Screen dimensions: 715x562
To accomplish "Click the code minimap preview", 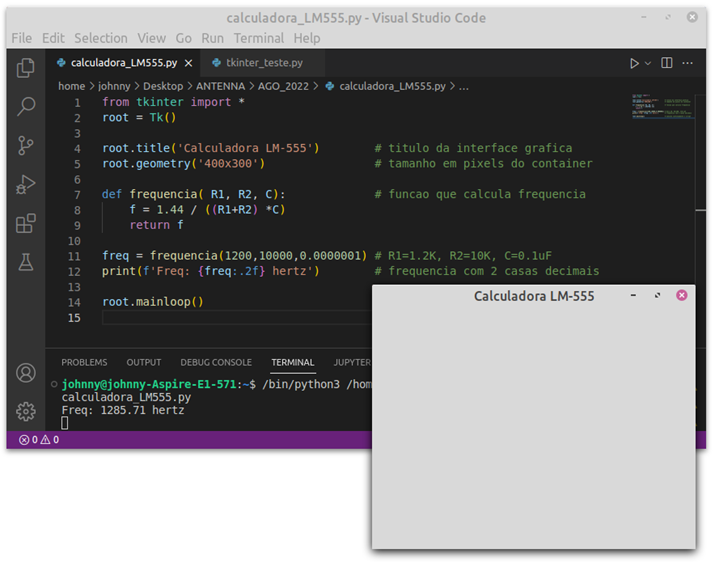I will (663, 106).
